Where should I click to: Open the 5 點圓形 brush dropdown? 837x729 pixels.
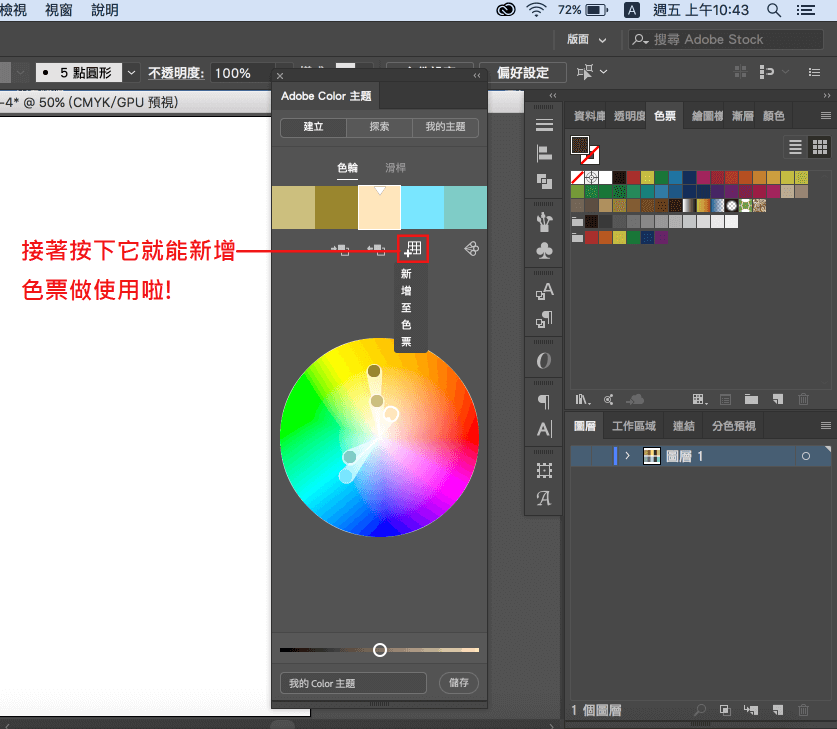coord(131,73)
